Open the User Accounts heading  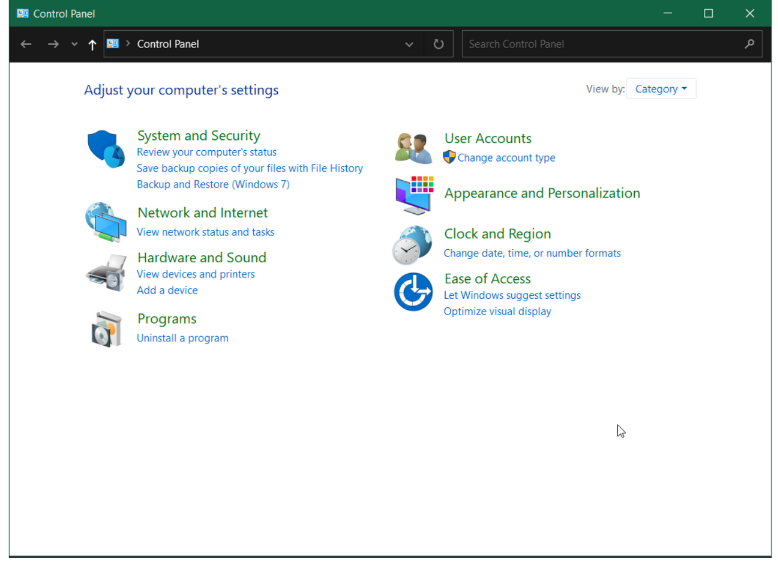coord(488,138)
